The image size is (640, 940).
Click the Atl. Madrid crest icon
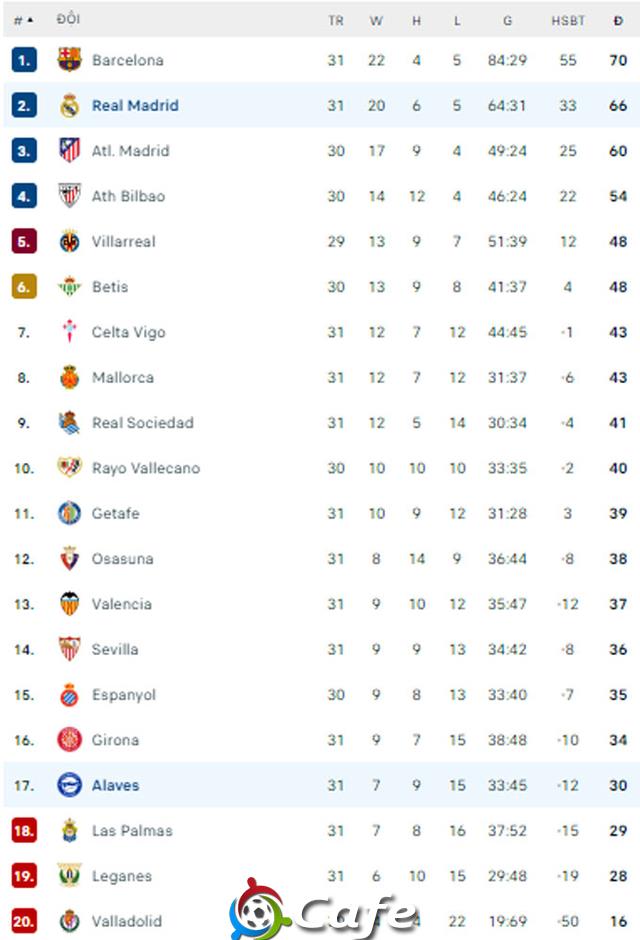(69, 150)
